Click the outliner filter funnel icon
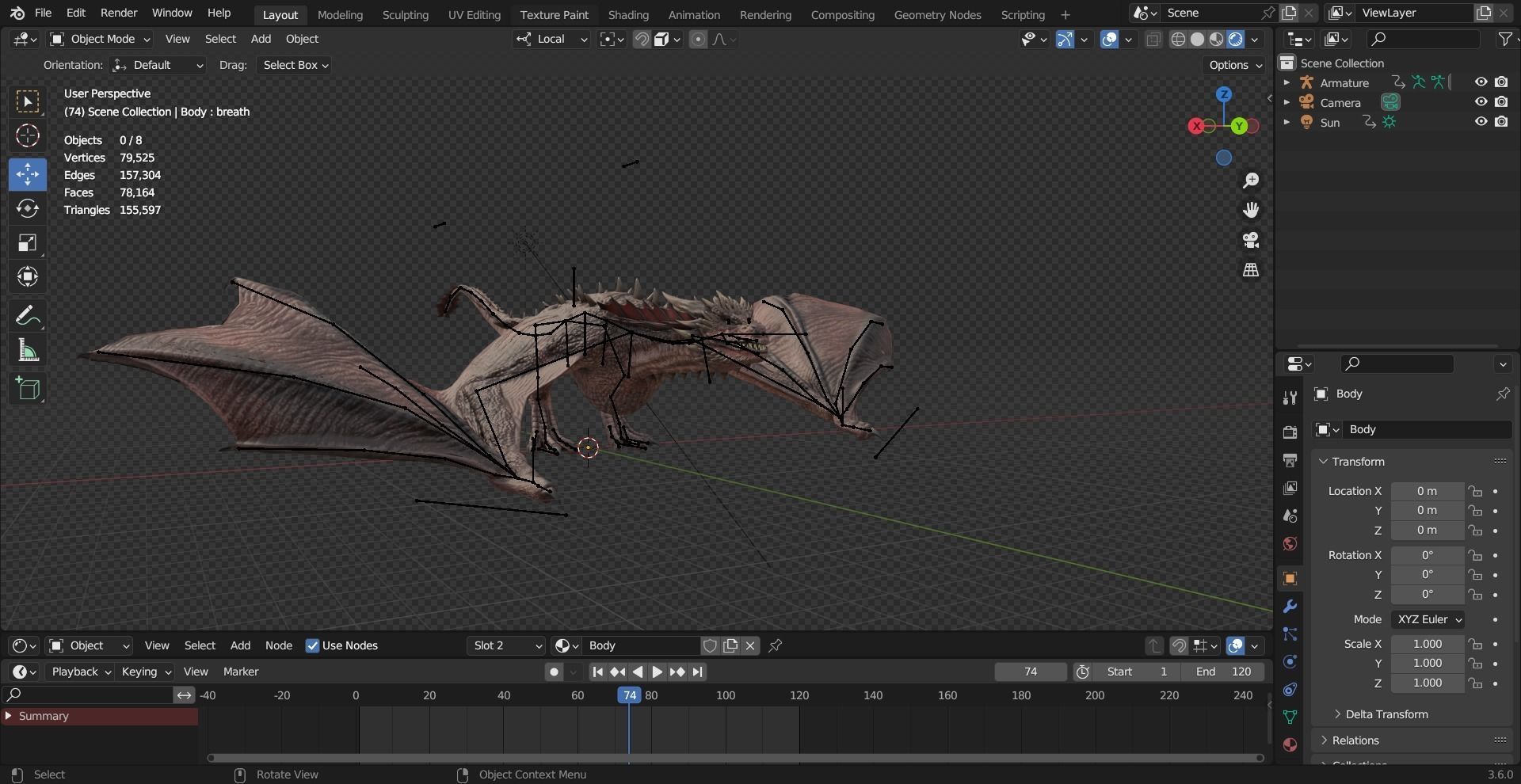This screenshot has height=784, width=1521. point(1504,39)
